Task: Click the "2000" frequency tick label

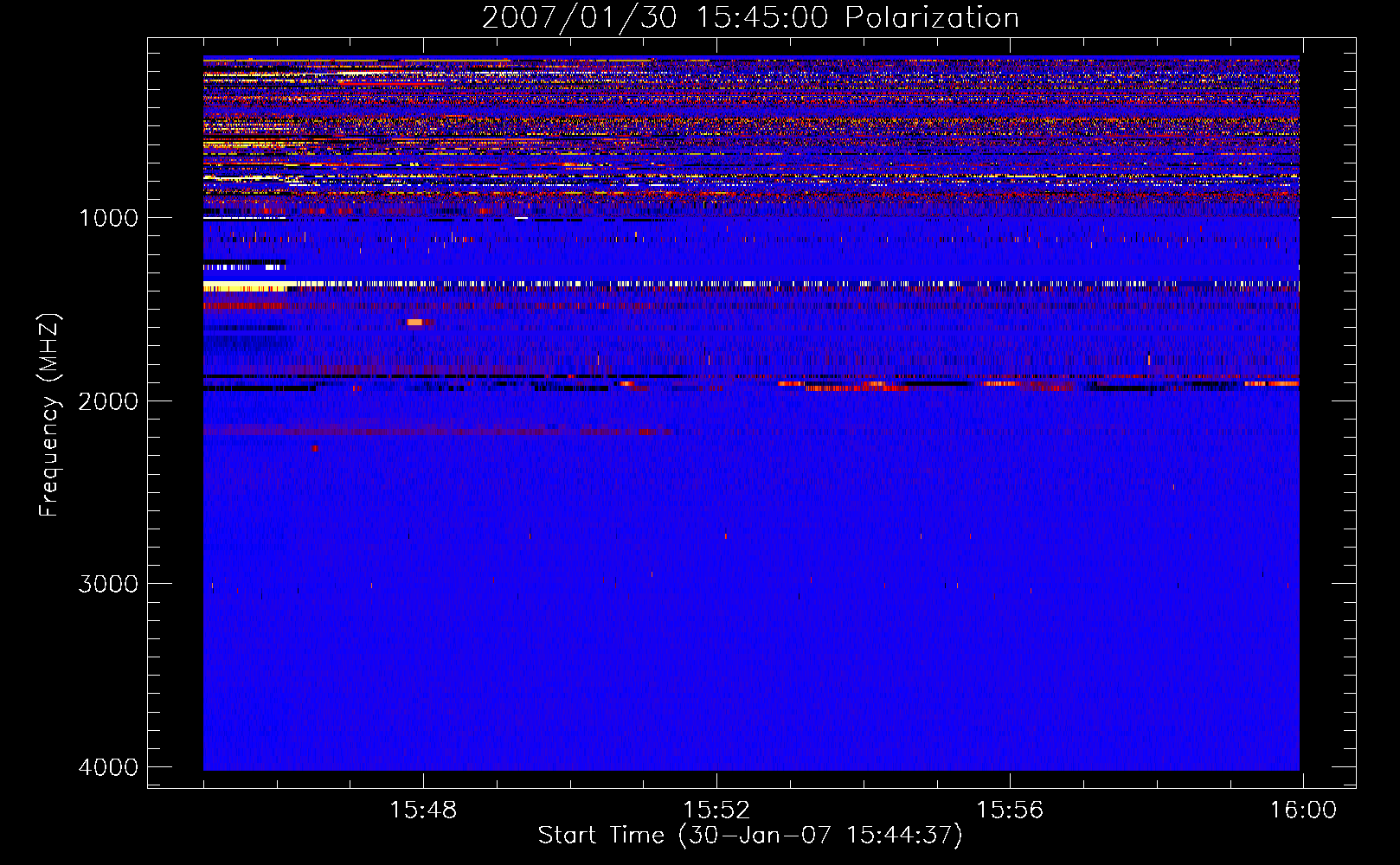Action: pos(108,401)
